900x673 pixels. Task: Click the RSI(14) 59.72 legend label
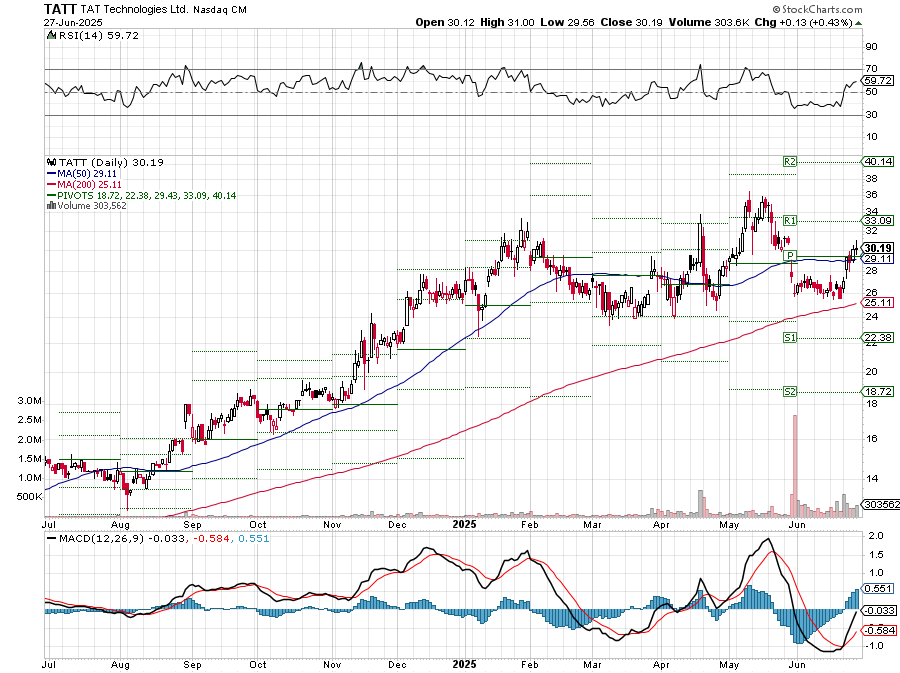click(x=99, y=35)
